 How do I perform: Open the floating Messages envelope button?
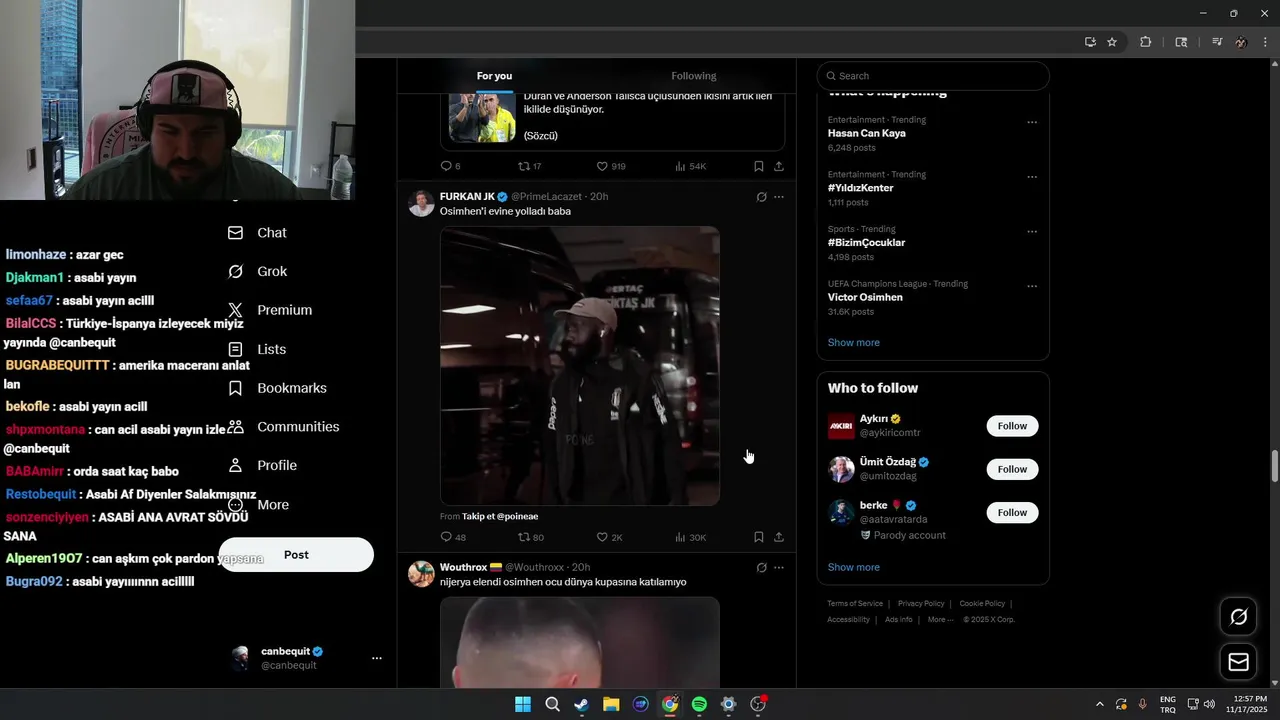pos(1238,662)
